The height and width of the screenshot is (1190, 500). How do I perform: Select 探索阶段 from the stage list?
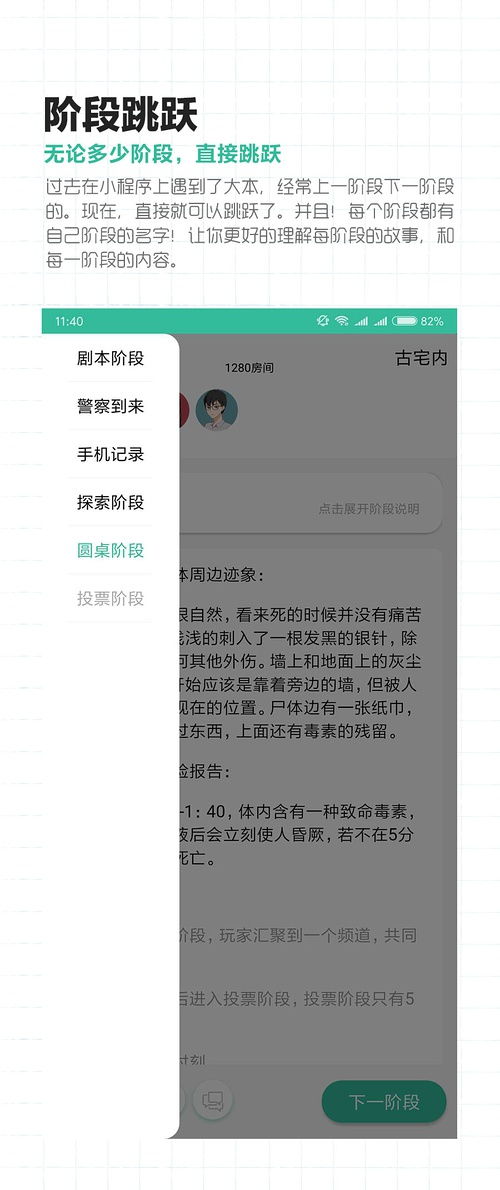tap(110, 502)
